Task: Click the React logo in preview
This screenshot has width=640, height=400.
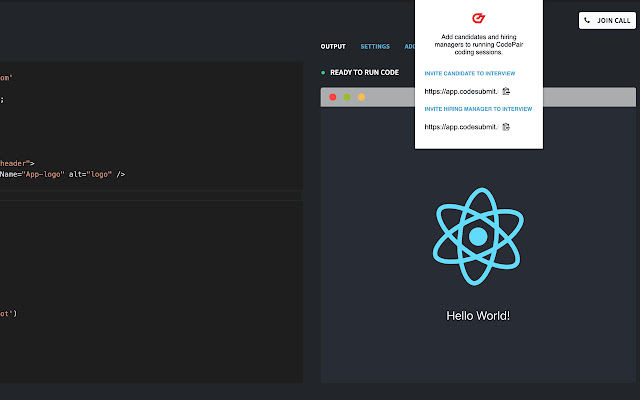Action: (x=478, y=237)
